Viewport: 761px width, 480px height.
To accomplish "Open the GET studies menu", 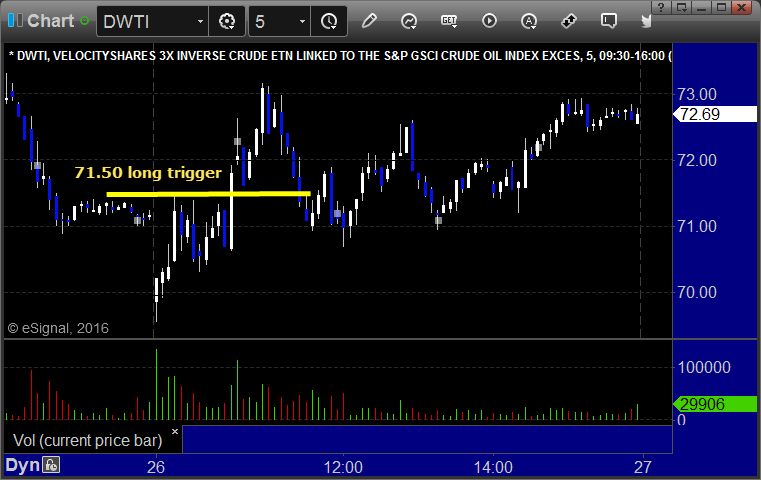I will (449, 21).
